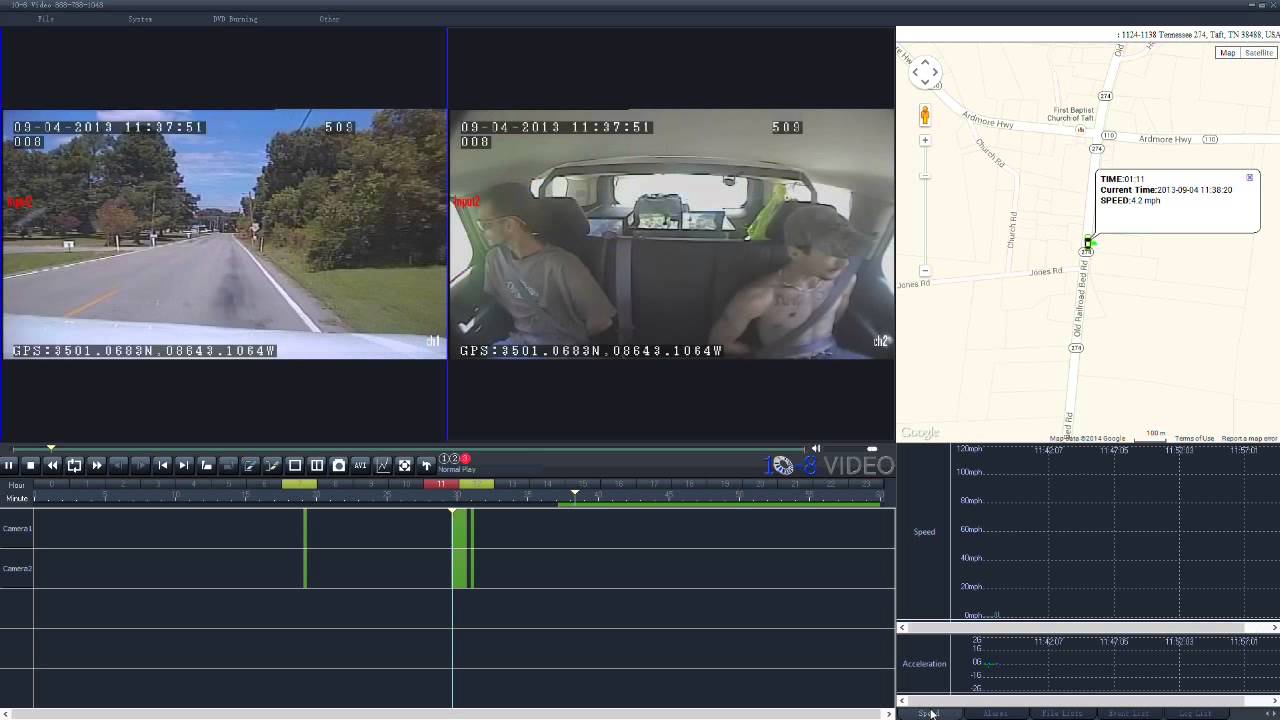Click Report a map error link
Image resolution: width=1280 pixels, height=720 pixels.
point(1249,438)
